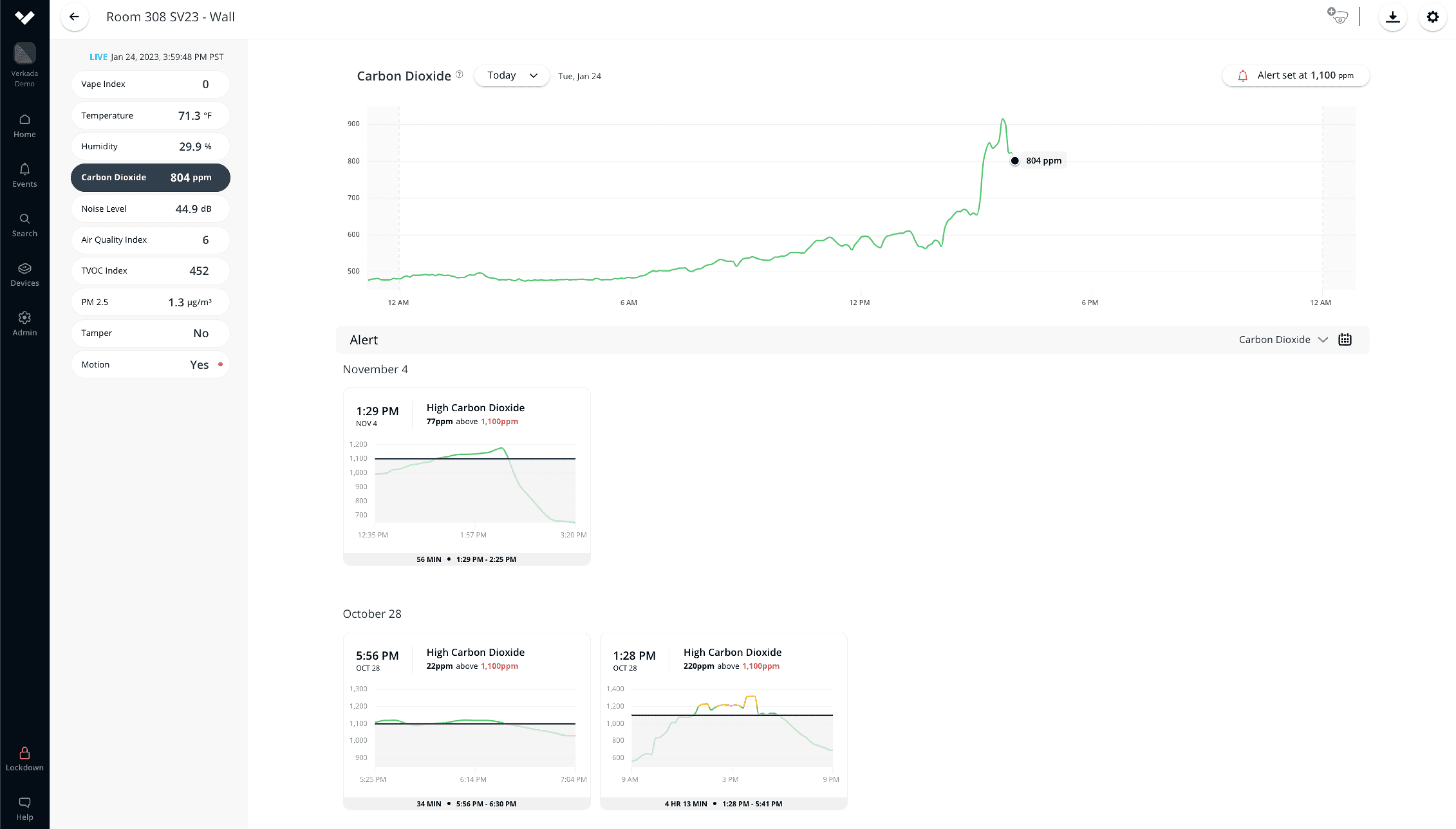Click the Carbon Dioxide help info icon
1456x829 pixels.
[460, 75]
